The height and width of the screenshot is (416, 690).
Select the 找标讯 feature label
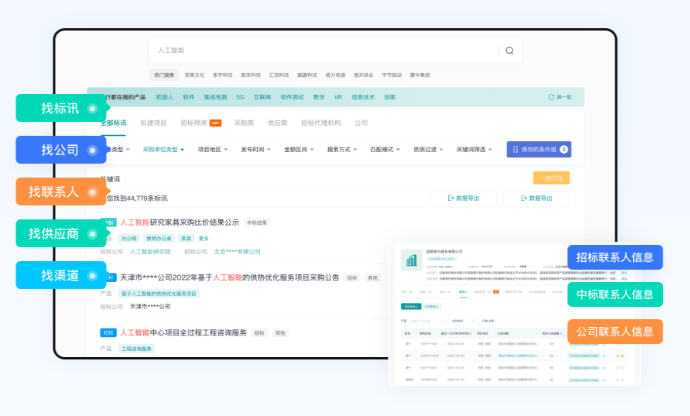[x=62, y=108]
